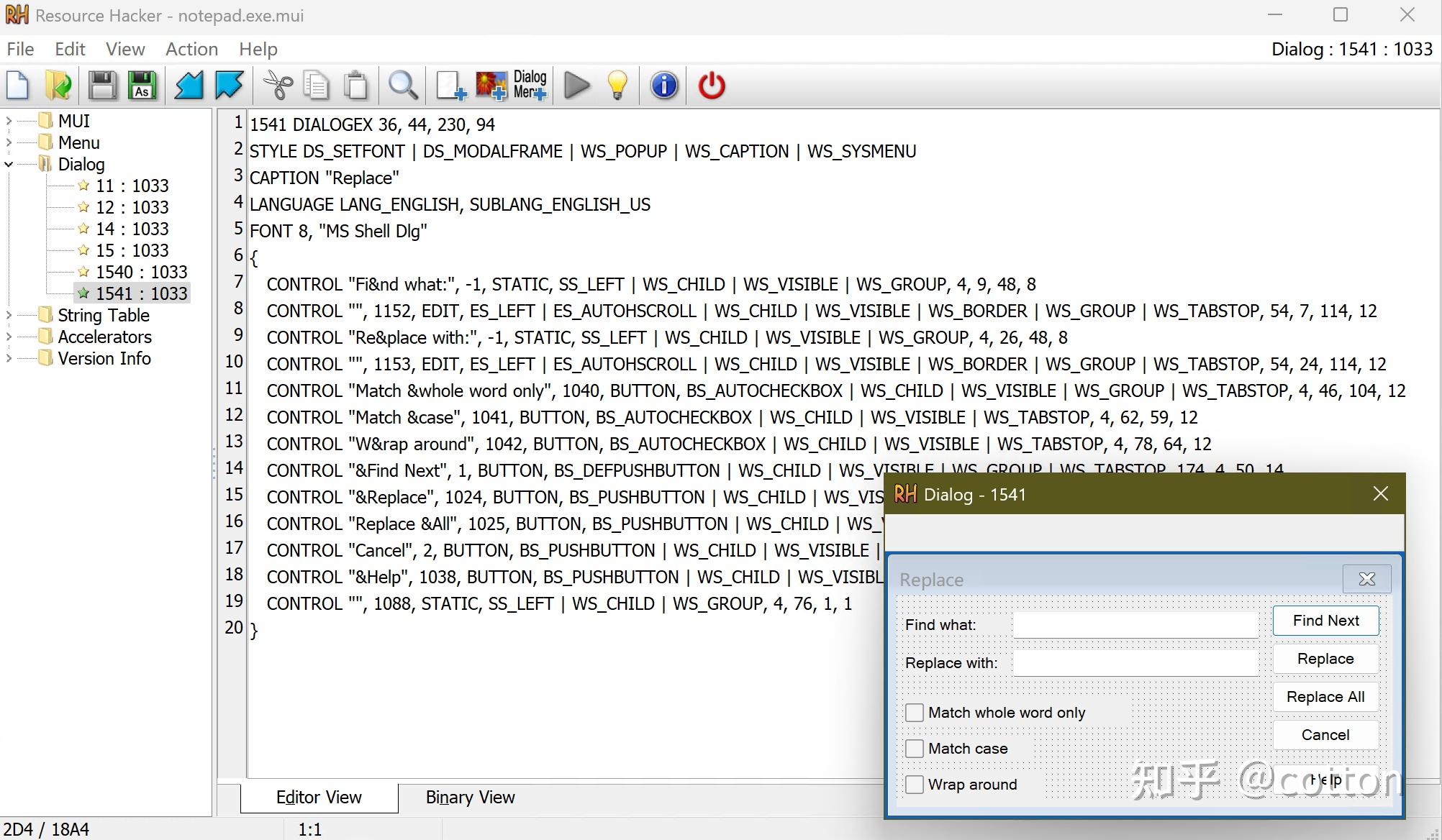Expand the Version Info tree node

pyautogui.click(x=9, y=358)
